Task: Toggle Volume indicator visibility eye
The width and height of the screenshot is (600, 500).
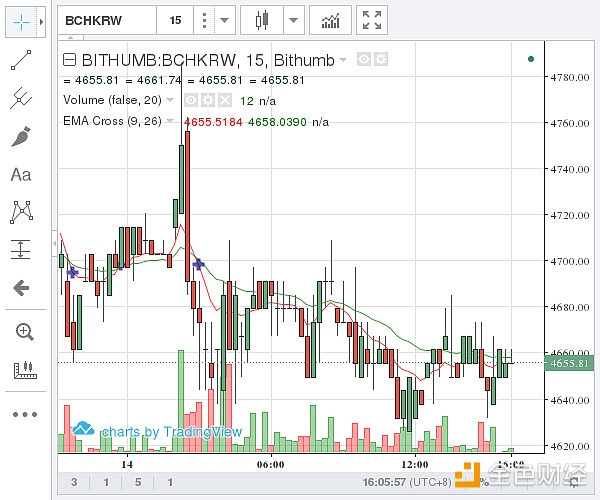Action: click(x=191, y=100)
